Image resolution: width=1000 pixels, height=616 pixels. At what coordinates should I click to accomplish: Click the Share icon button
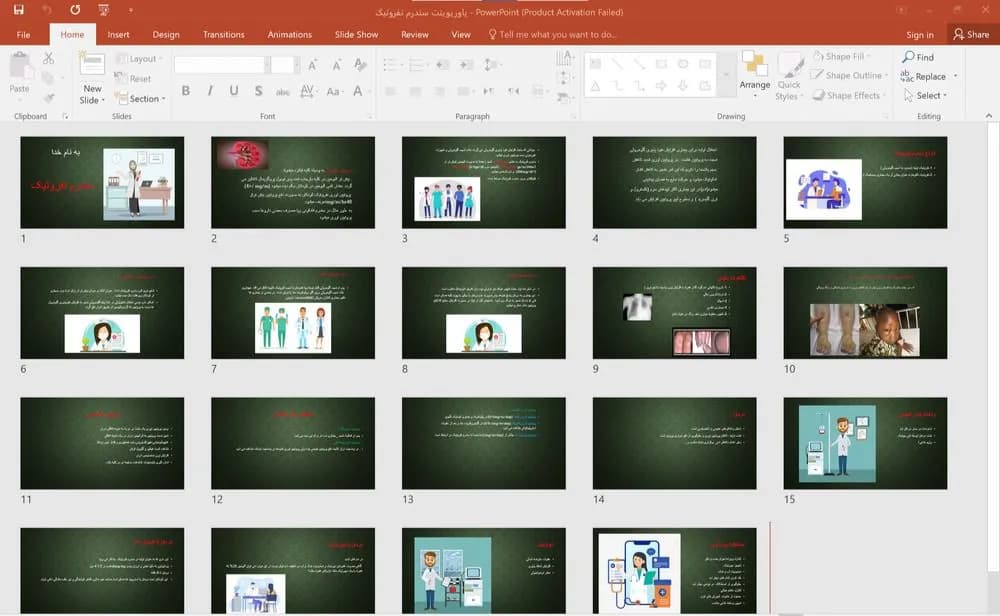pyautogui.click(x=971, y=34)
